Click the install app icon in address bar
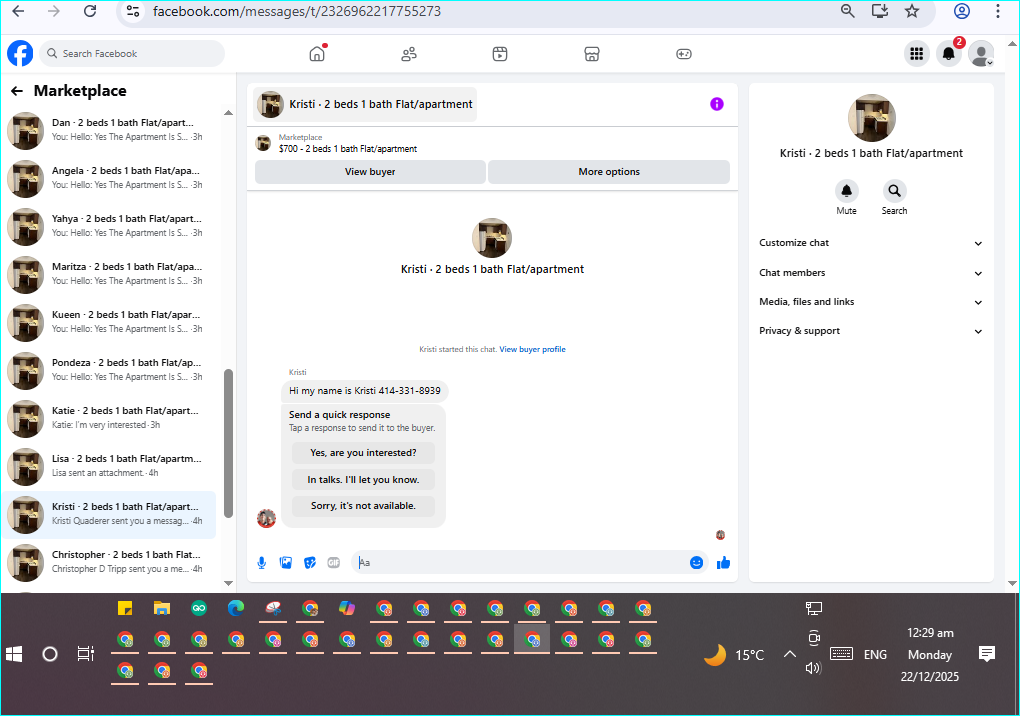The width and height of the screenshot is (1020, 716). [x=879, y=11]
